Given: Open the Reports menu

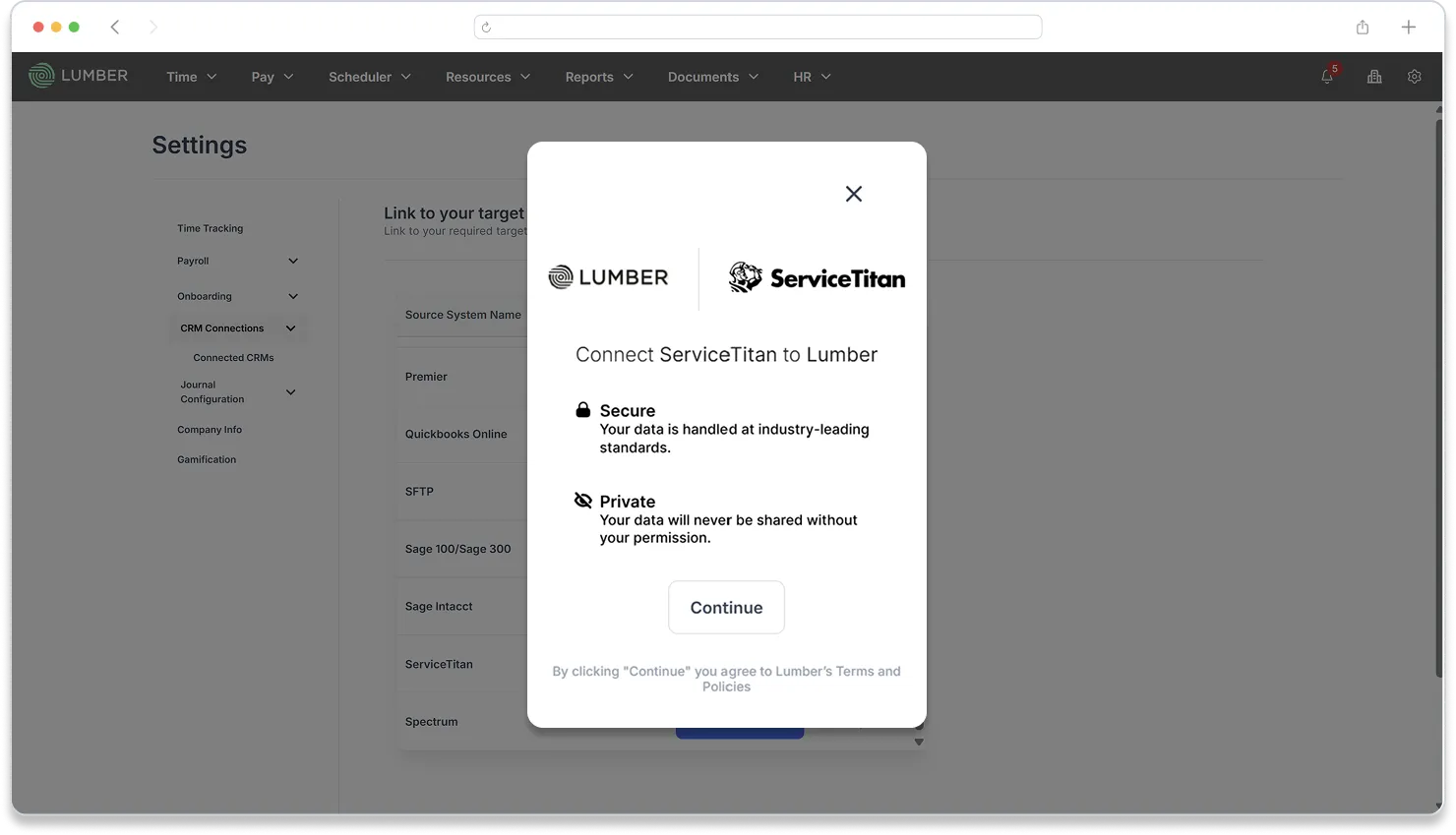Looking at the screenshot, I should coord(599,77).
